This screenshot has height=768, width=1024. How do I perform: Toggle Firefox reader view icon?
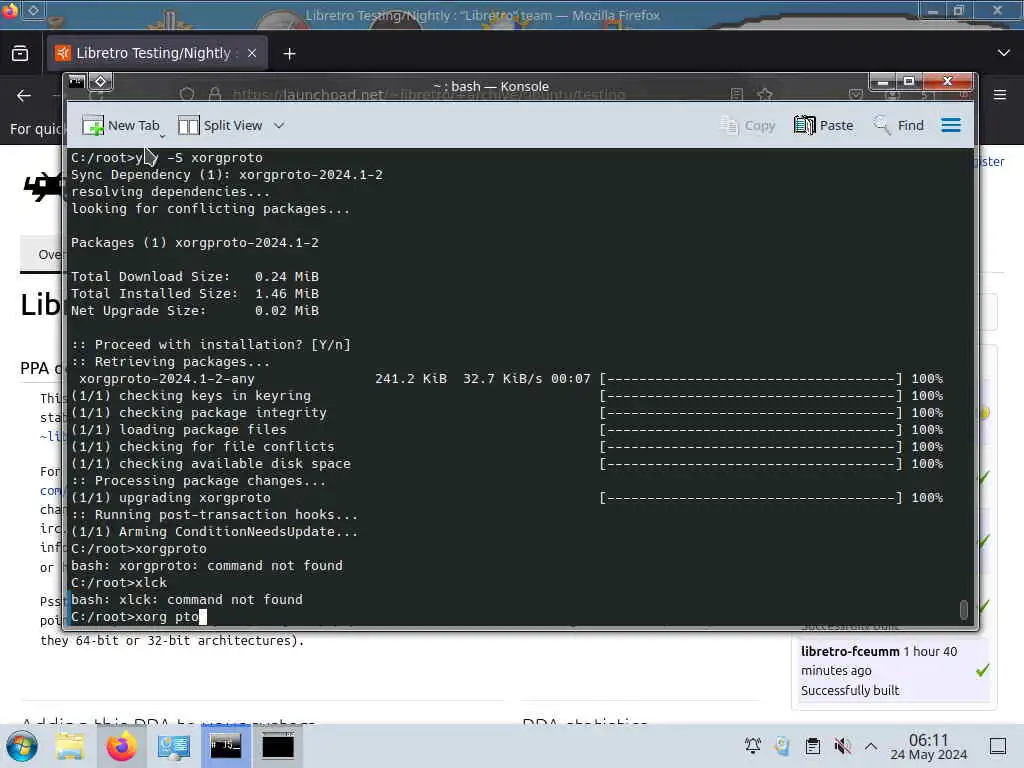(737, 95)
